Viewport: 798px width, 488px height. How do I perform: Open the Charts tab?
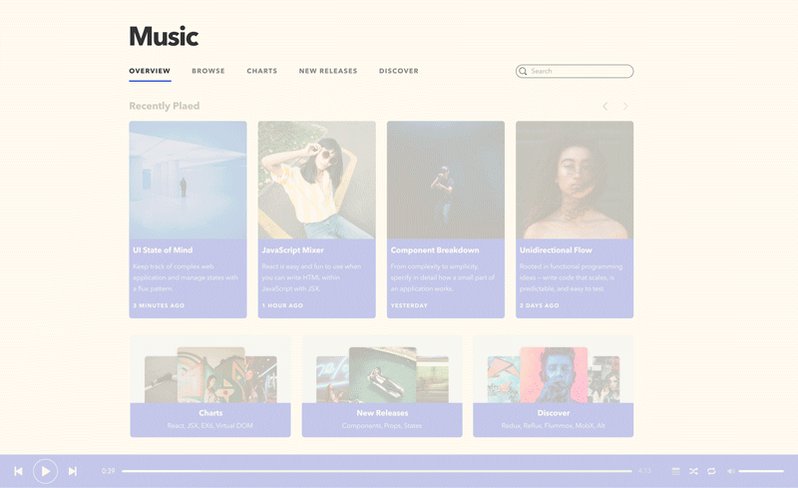262,71
